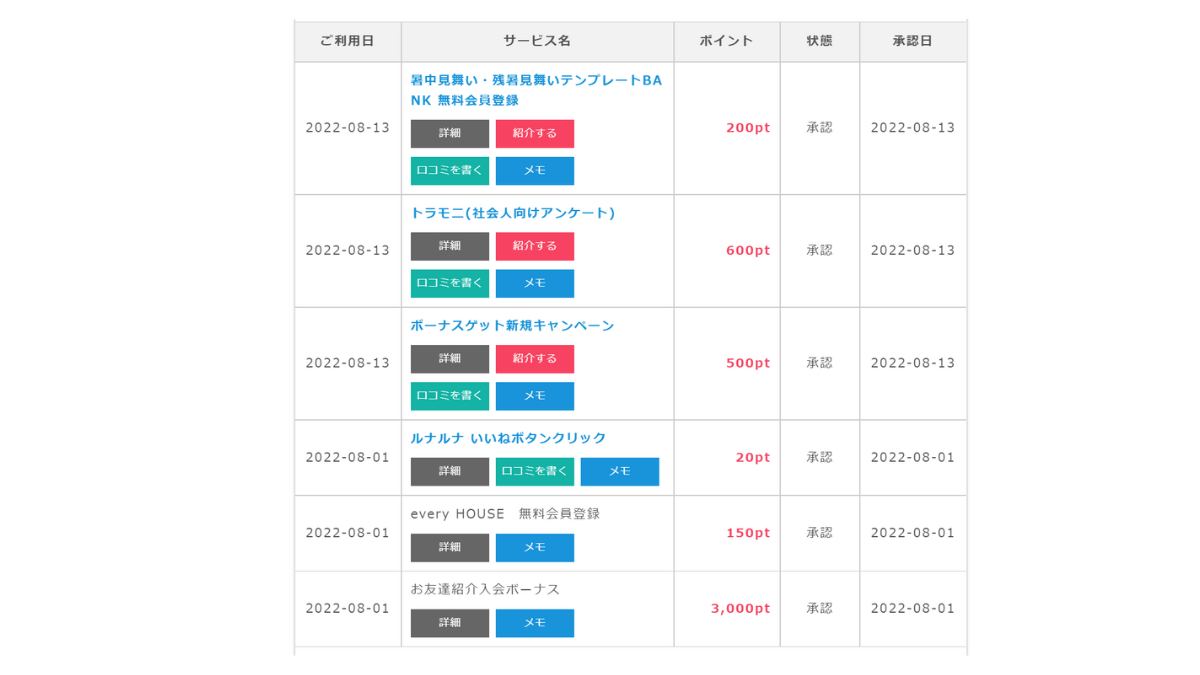Screen dimensions: 1200x675
Task: Select the 200pt points value
Action: point(748,128)
